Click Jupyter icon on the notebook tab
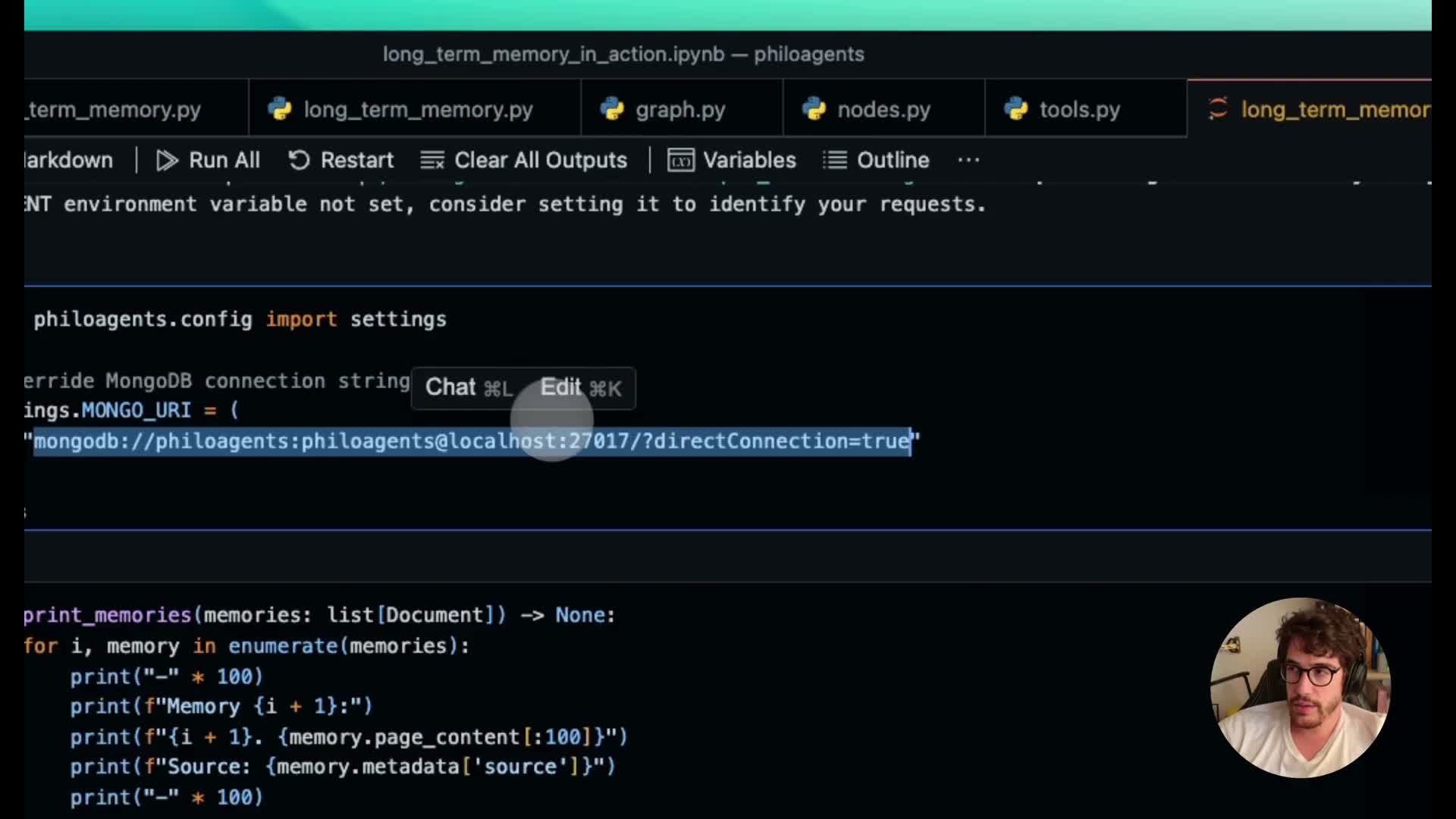 1218,108
